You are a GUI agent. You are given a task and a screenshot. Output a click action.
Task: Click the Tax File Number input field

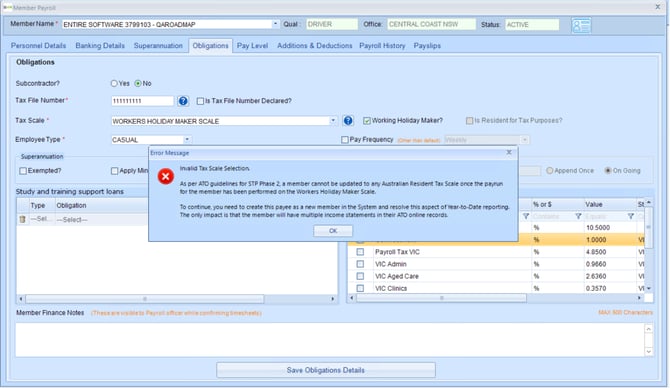click(x=142, y=101)
